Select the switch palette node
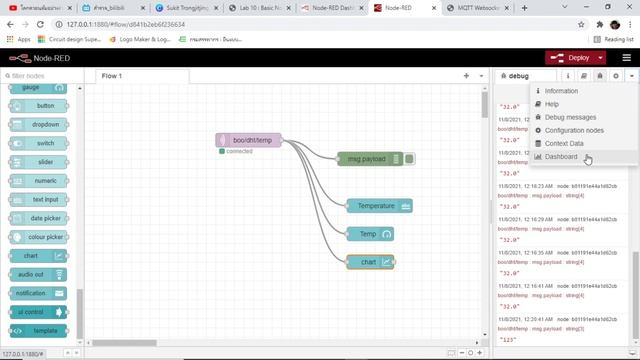The width and height of the screenshot is (640, 360). coord(38,143)
